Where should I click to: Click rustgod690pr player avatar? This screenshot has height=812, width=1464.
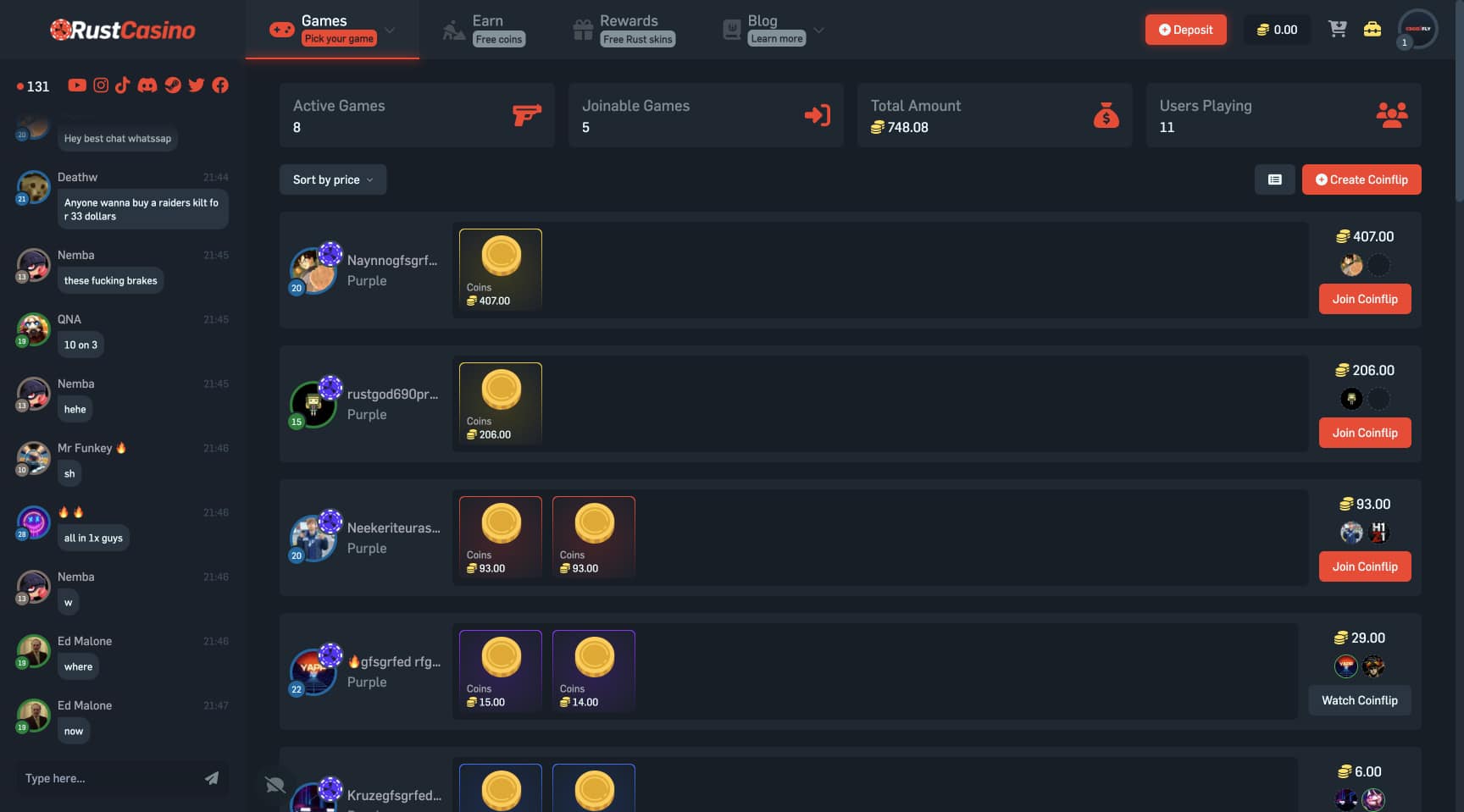[x=314, y=403]
